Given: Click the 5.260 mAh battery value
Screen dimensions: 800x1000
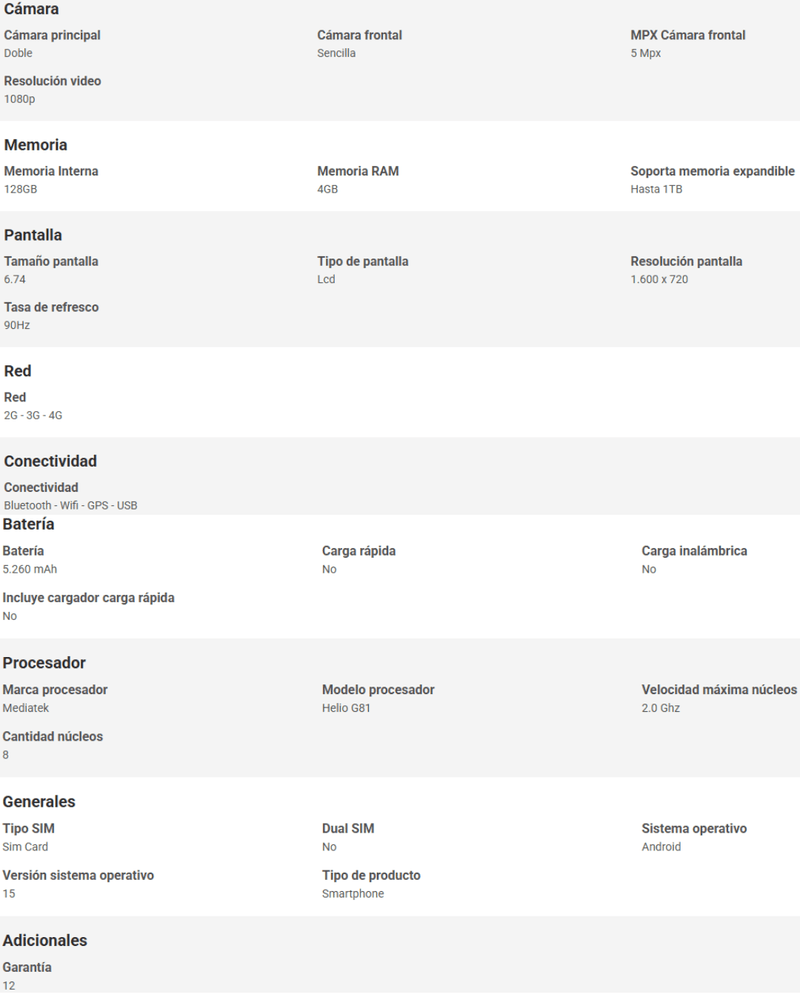Looking at the screenshot, I should pyautogui.click(x=29, y=569).
